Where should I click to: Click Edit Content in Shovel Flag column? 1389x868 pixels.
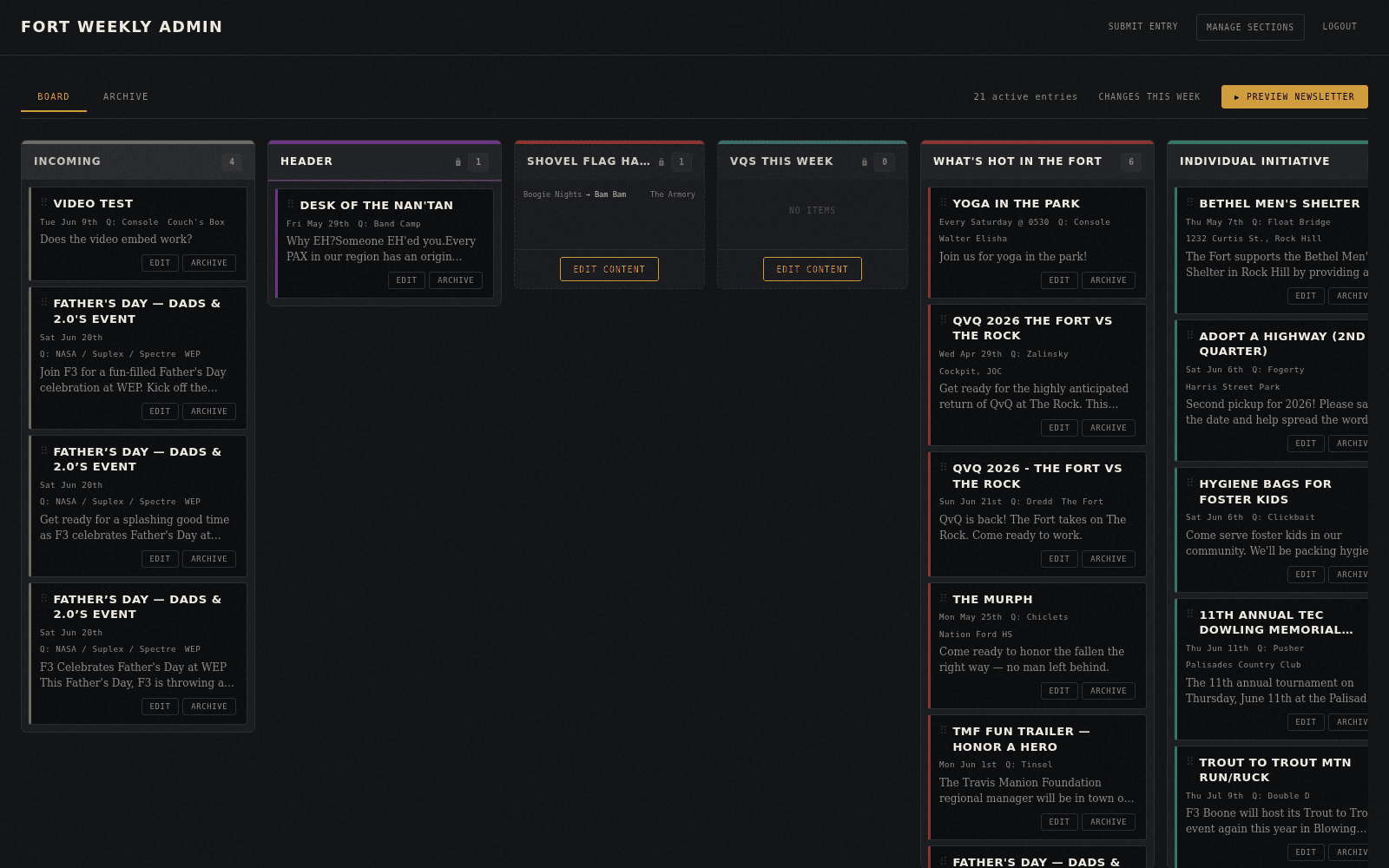click(x=609, y=269)
